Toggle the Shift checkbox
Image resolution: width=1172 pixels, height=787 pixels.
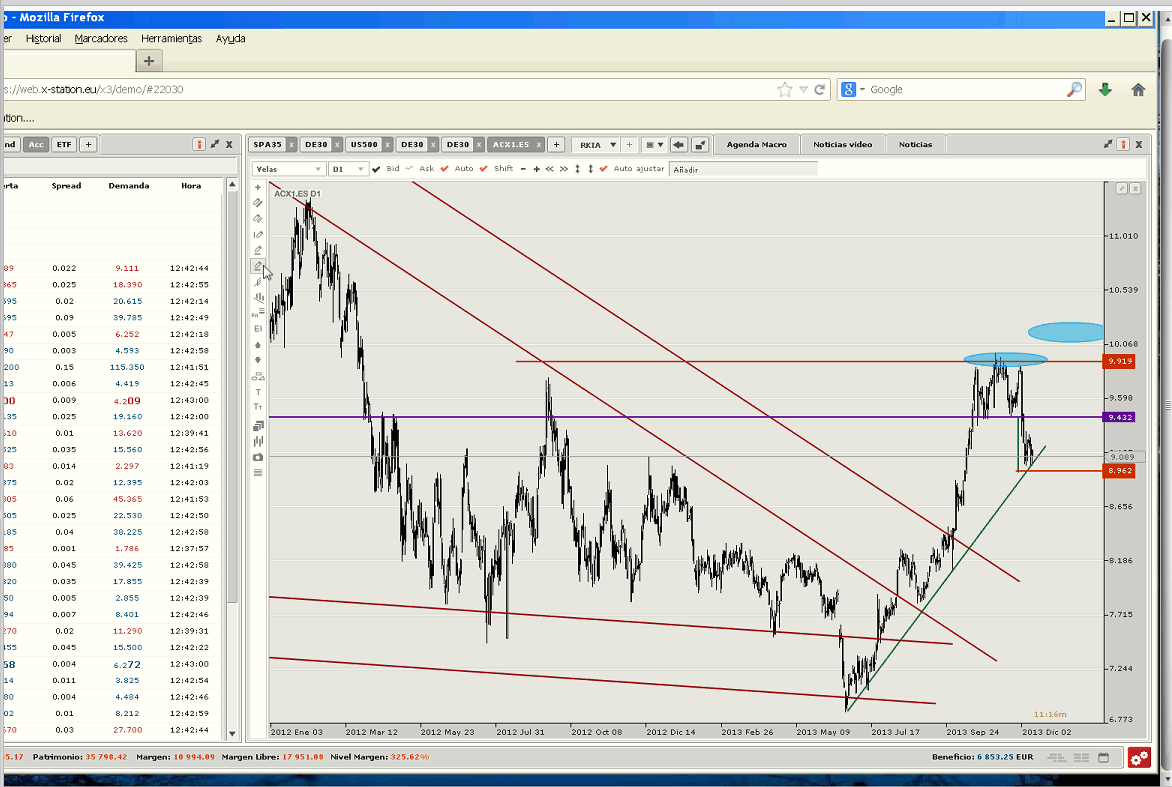484,169
